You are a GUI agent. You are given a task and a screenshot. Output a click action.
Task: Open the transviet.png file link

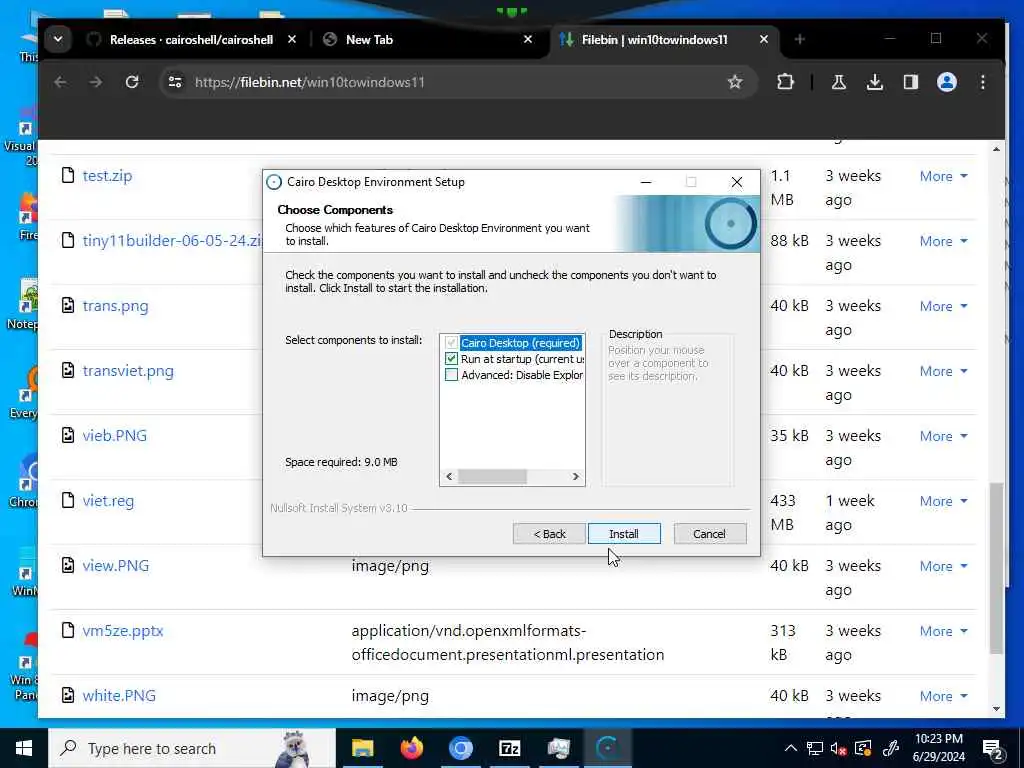click(128, 371)
